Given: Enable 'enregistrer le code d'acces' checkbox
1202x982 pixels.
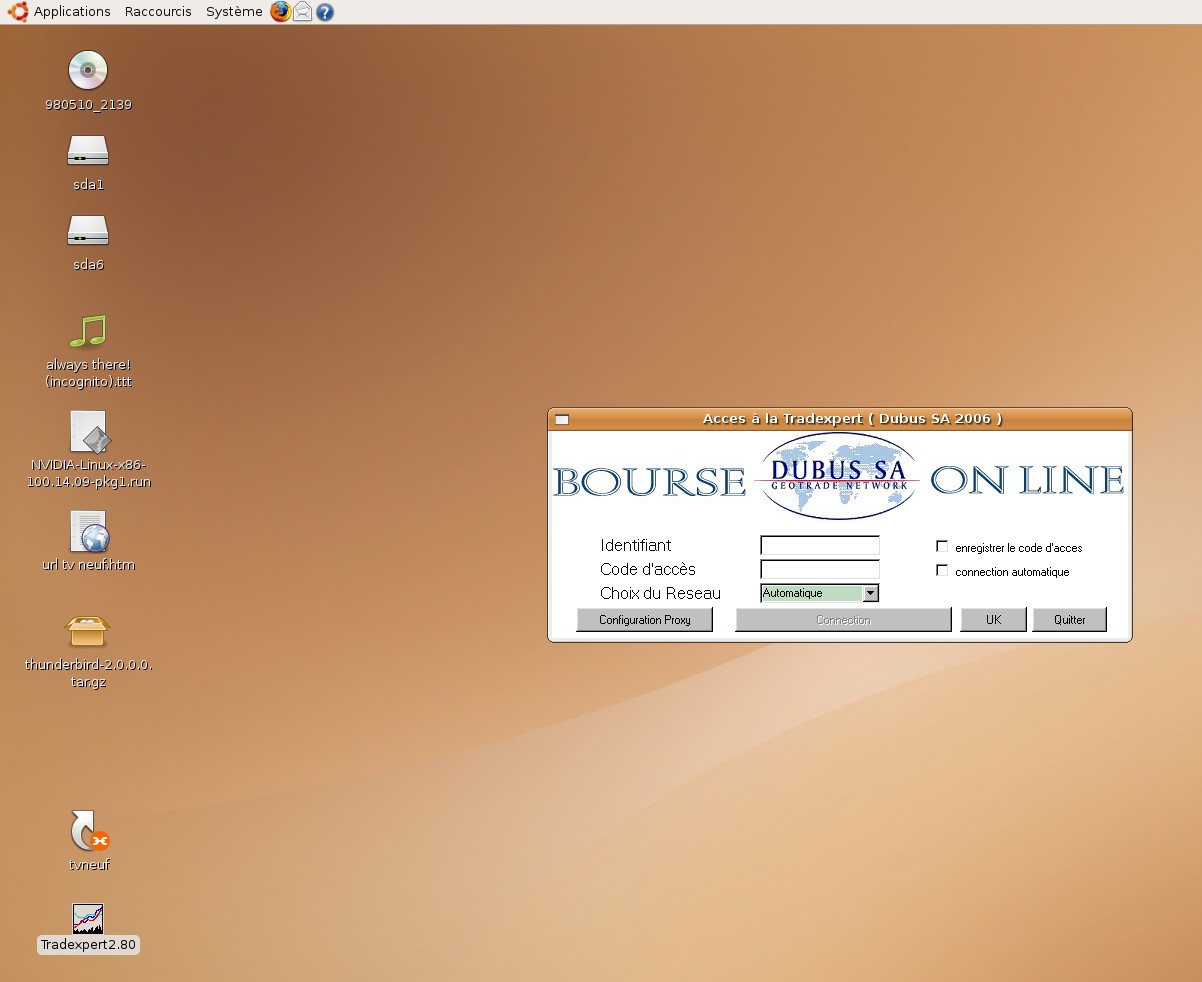Looking at the screenshot, I should pyautogui.click(x=942, y=547).
